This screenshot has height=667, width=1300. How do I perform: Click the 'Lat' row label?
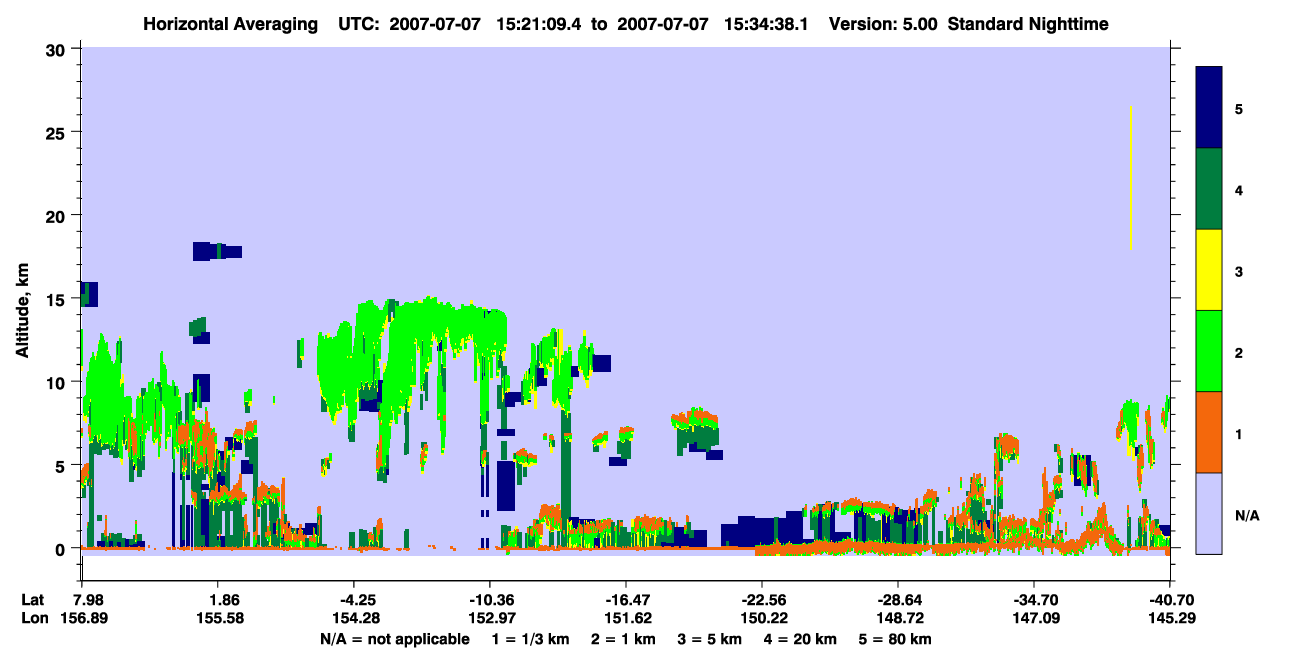click(x=33, y=600)
